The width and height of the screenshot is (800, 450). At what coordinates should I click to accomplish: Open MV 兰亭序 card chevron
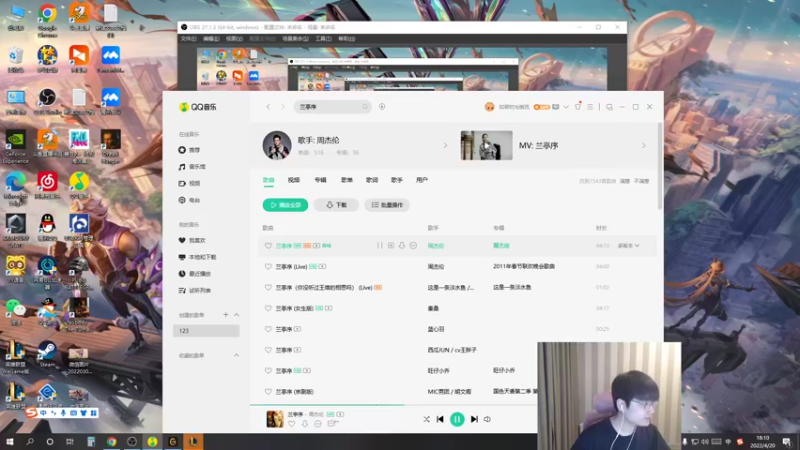click(x=643, y=145)
